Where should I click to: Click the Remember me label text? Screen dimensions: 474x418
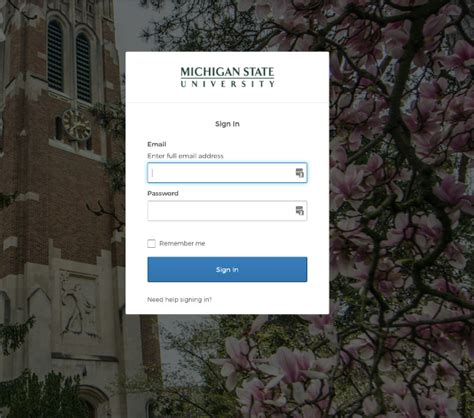pos(182,243)
